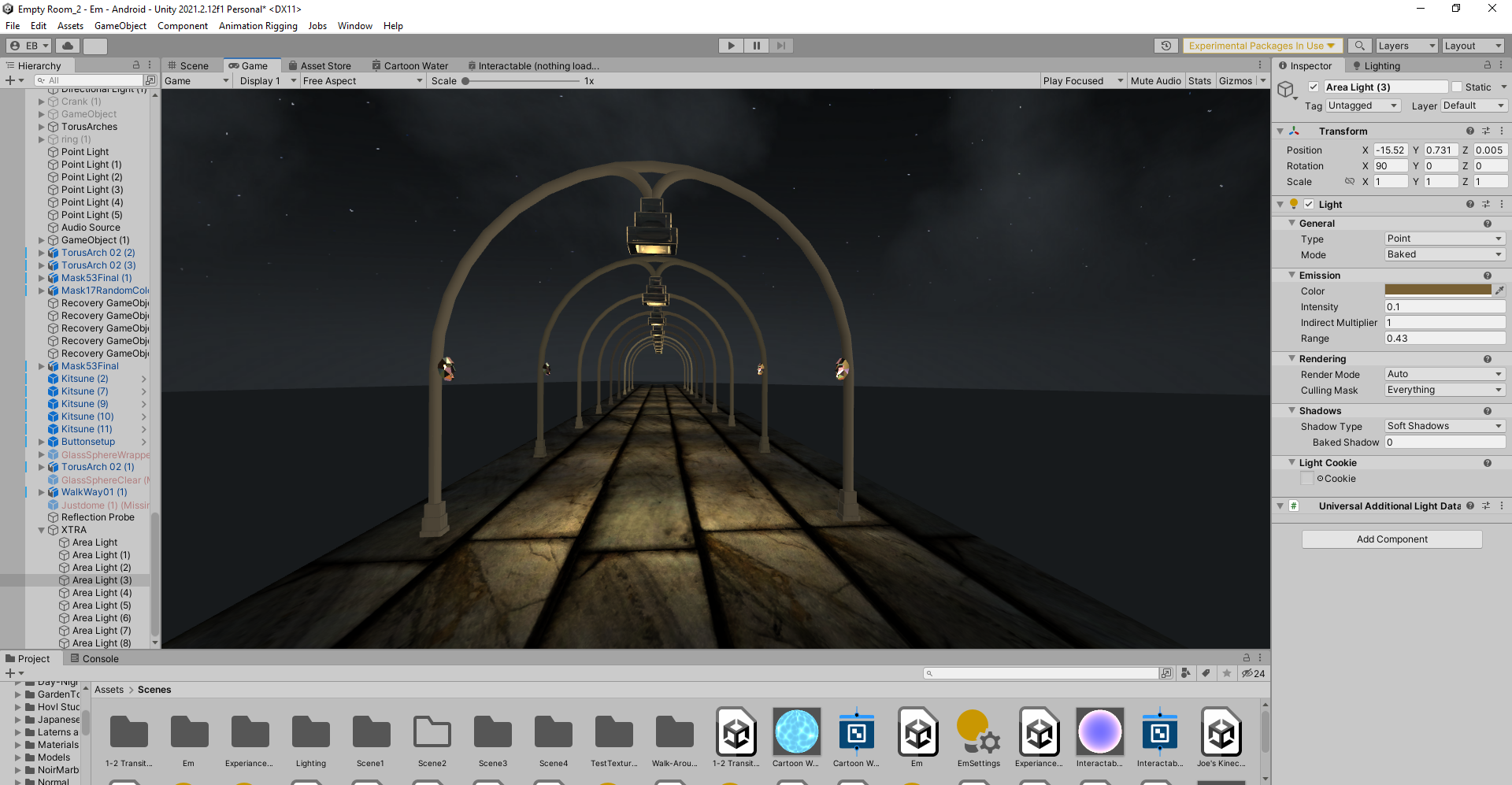The width and height of the screenshot is (1512, 785).
Task: Click the Step frame button
Action: [780, 46]
